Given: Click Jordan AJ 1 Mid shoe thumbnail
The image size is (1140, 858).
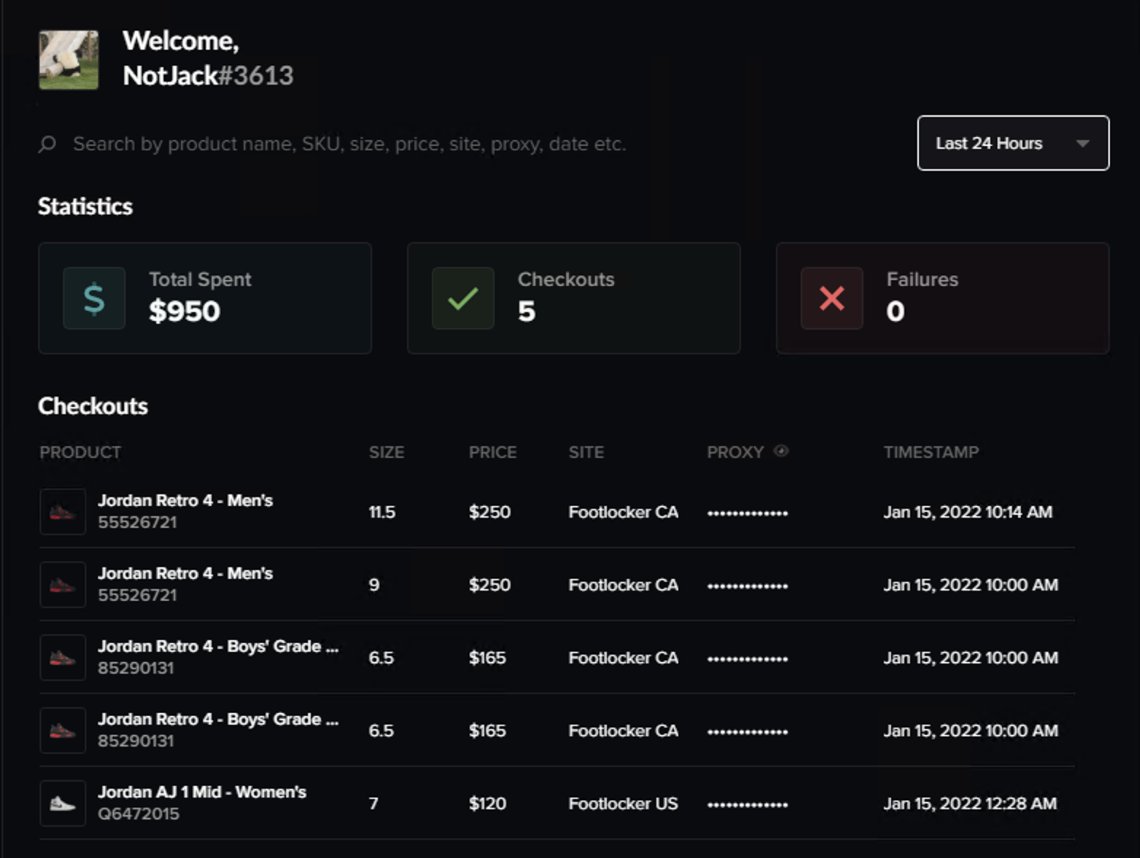Looking at the screenshot, I should [x=63, y=803].
